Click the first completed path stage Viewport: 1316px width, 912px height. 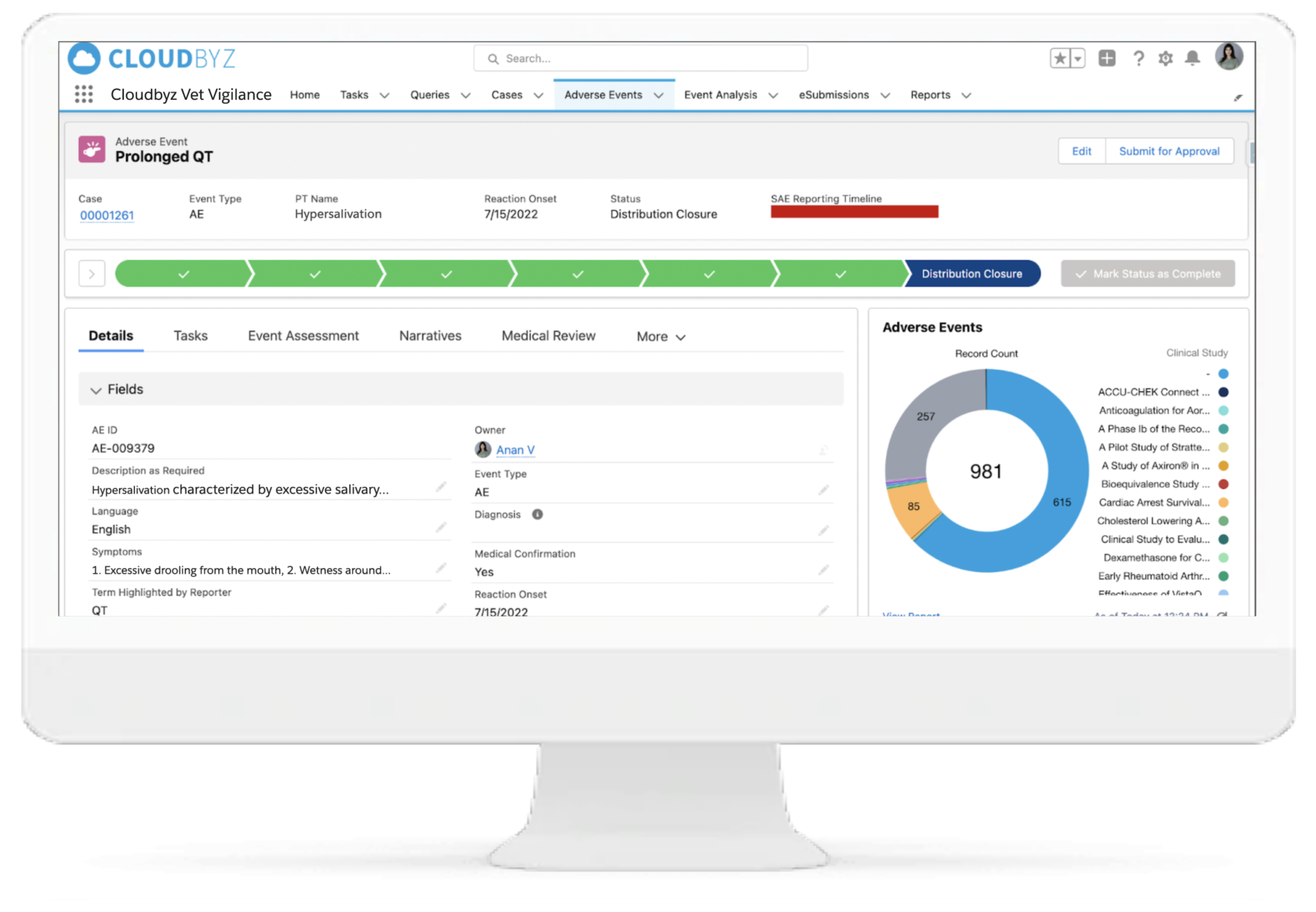point(183,274)
